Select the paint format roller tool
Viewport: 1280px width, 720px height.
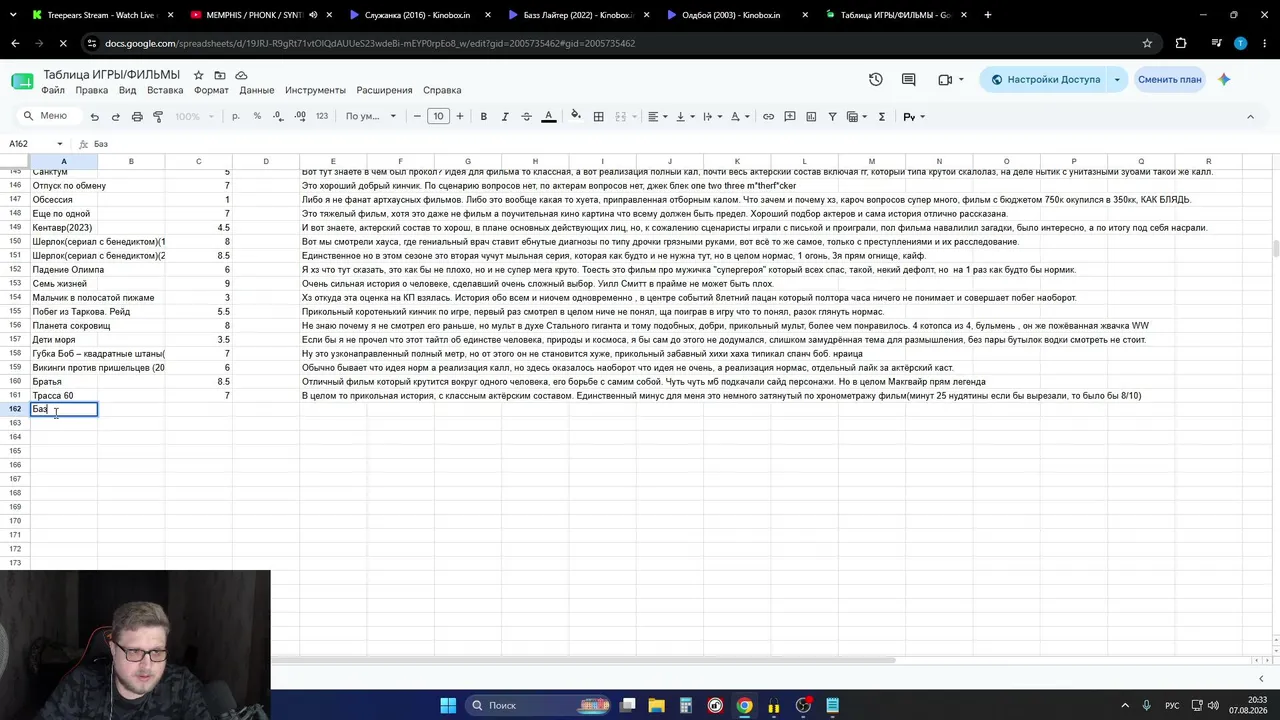158,117
